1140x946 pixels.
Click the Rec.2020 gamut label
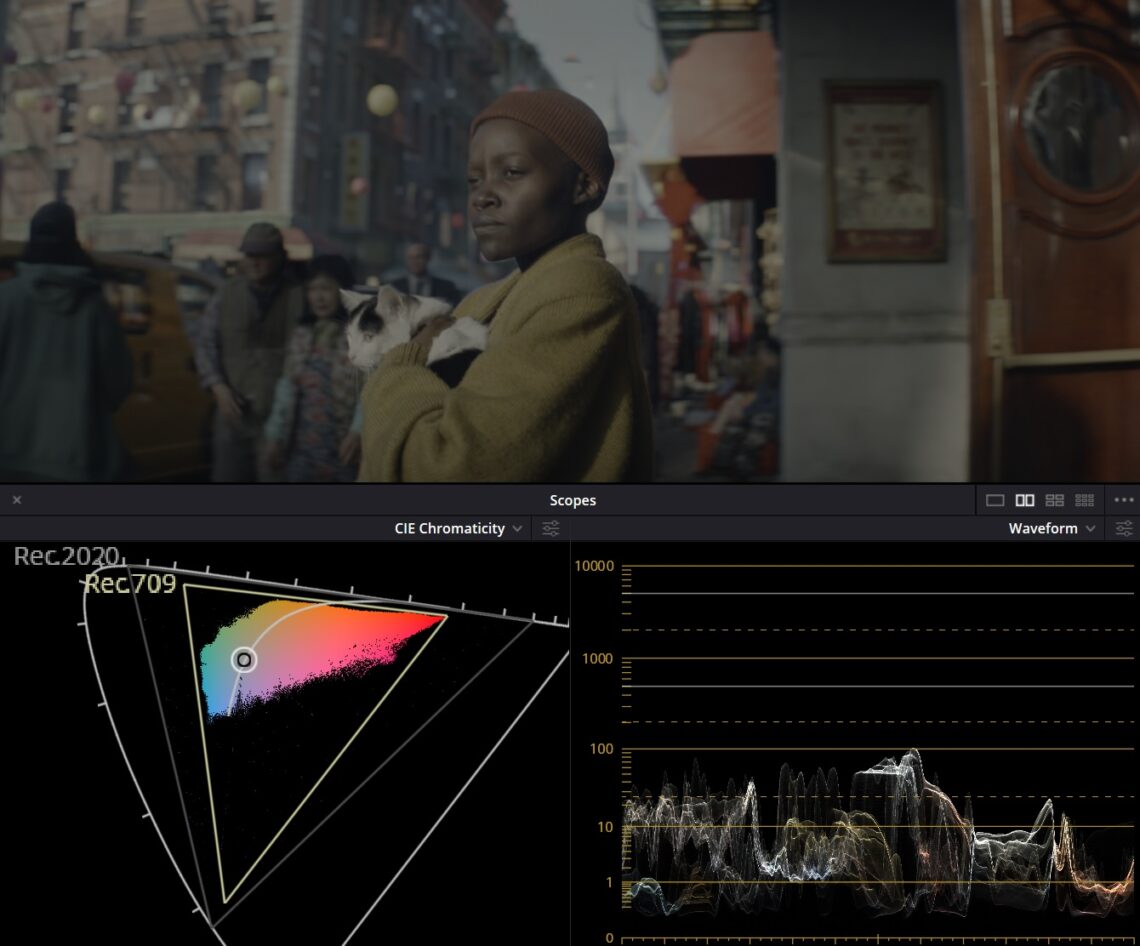pyautogui.click(x=66, y=556)
